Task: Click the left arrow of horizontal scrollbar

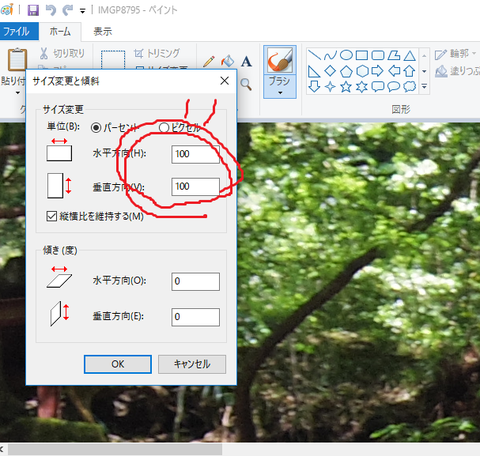Action: 3,449
